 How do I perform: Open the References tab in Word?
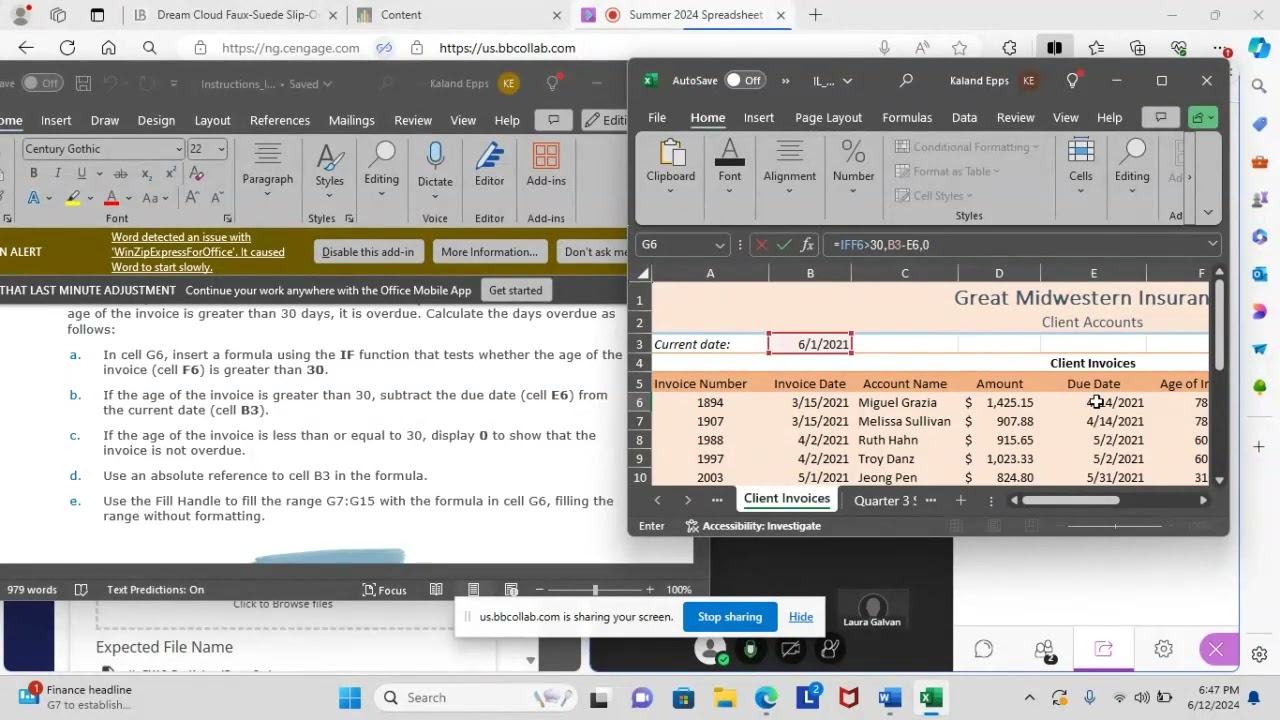[280, 120]
